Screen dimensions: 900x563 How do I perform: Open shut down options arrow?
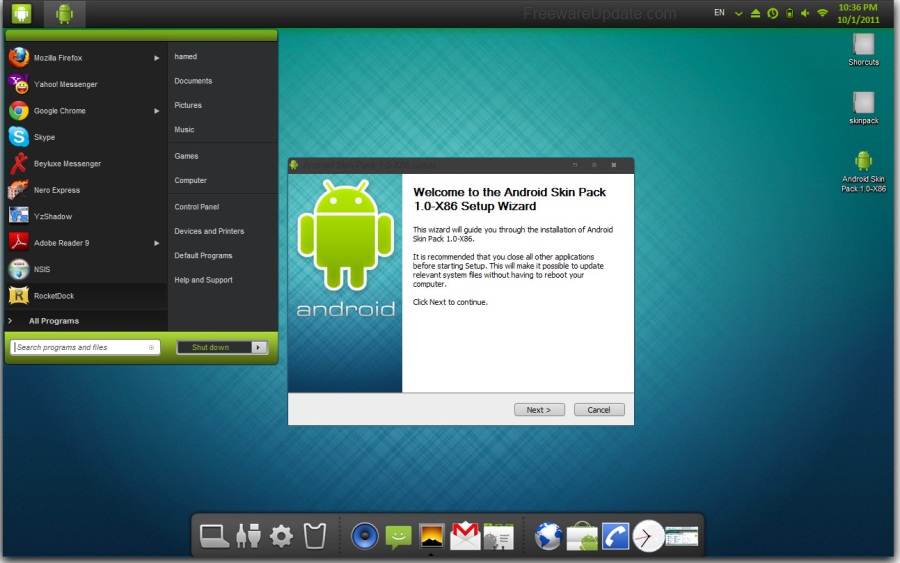pyautogui.click(x=259, y=347)
